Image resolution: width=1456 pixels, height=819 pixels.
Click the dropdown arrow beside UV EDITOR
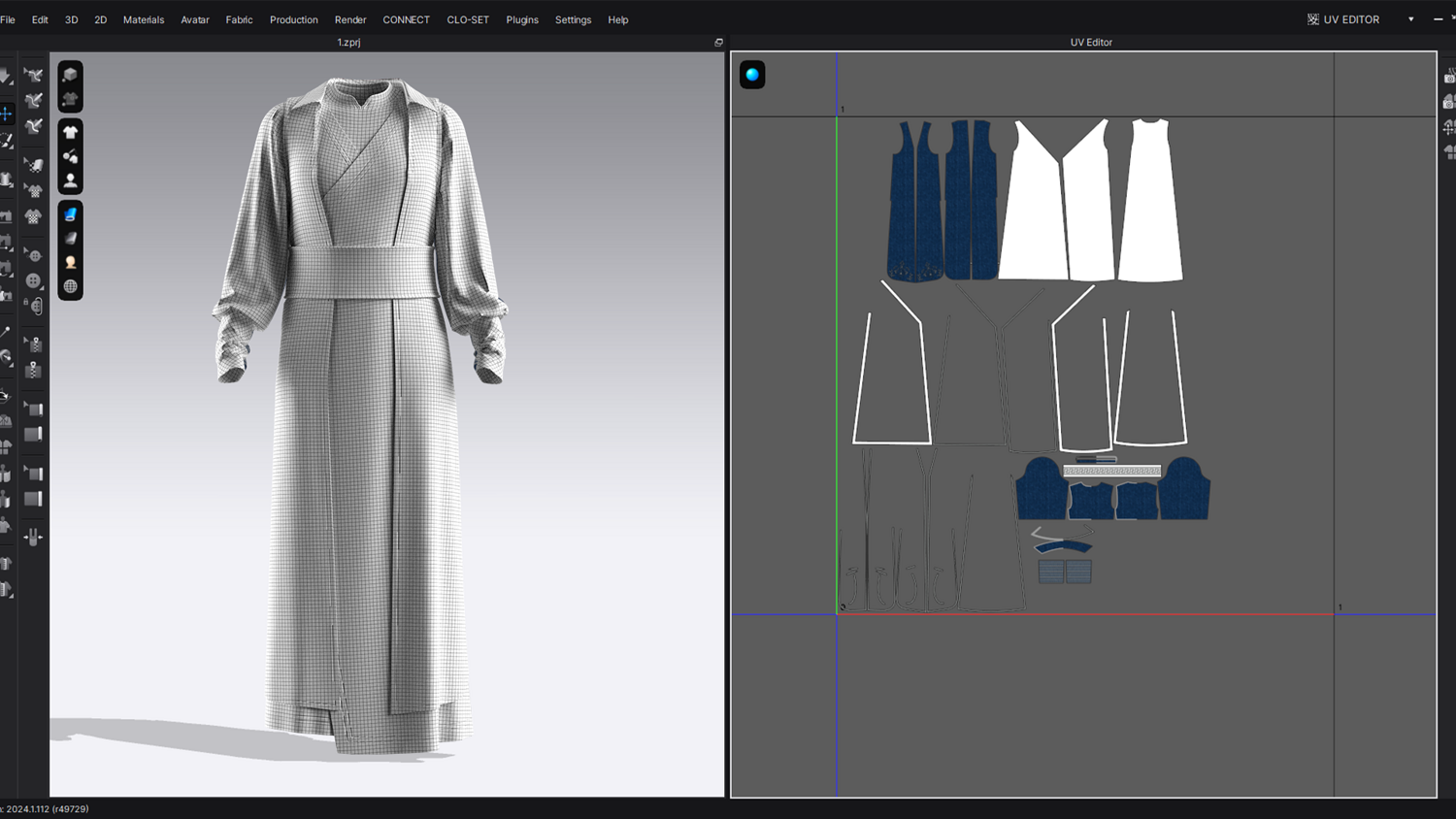click(x=1410, y=19)
